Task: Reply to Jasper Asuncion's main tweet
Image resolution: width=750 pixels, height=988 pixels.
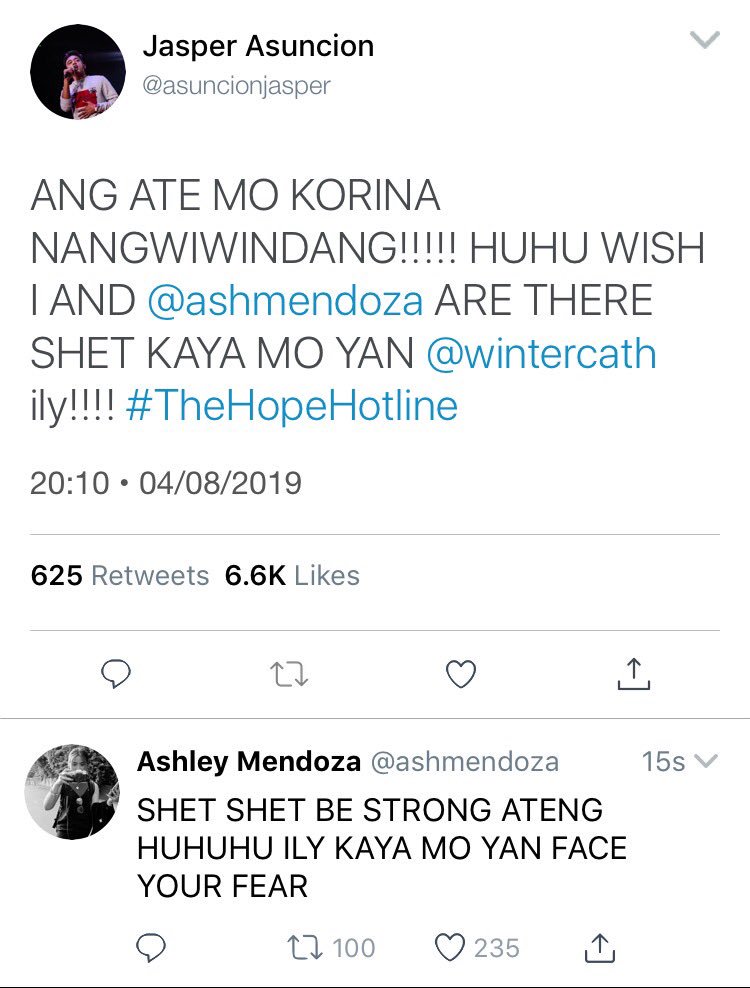Action: 116,674
